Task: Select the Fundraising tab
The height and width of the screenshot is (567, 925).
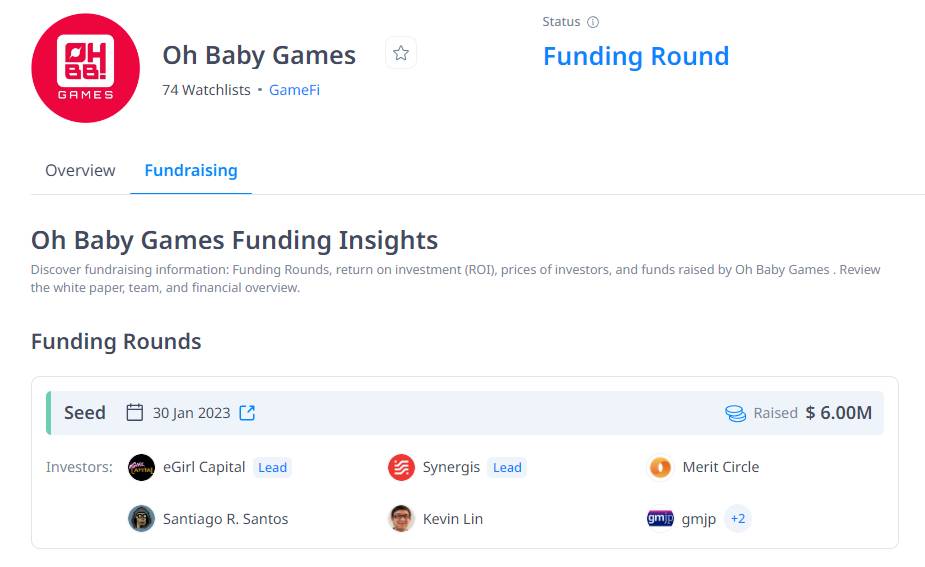Action: pyautogui.click(x=191, y=171)
